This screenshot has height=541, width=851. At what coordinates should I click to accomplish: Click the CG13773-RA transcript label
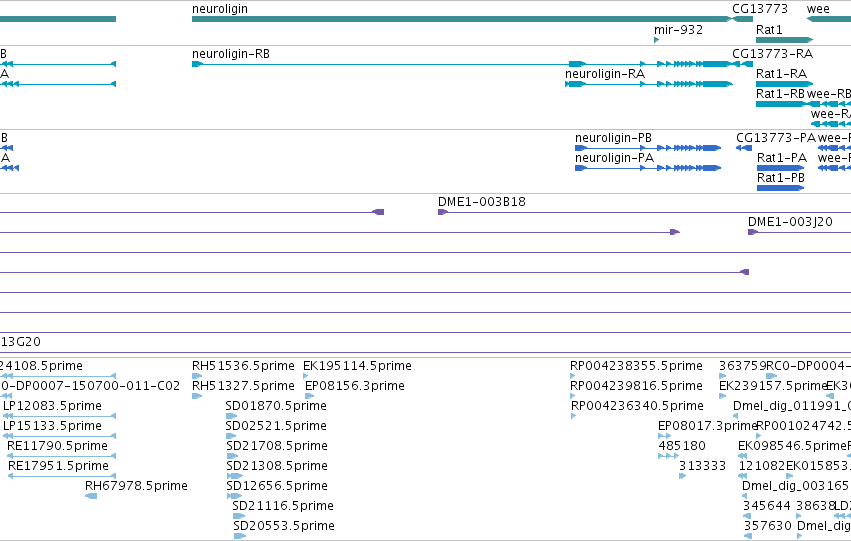(772, 54)
